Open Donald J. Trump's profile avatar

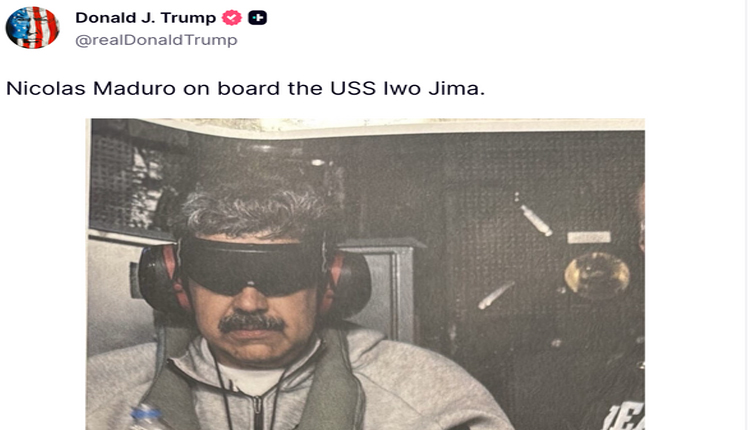pos(32,27)
